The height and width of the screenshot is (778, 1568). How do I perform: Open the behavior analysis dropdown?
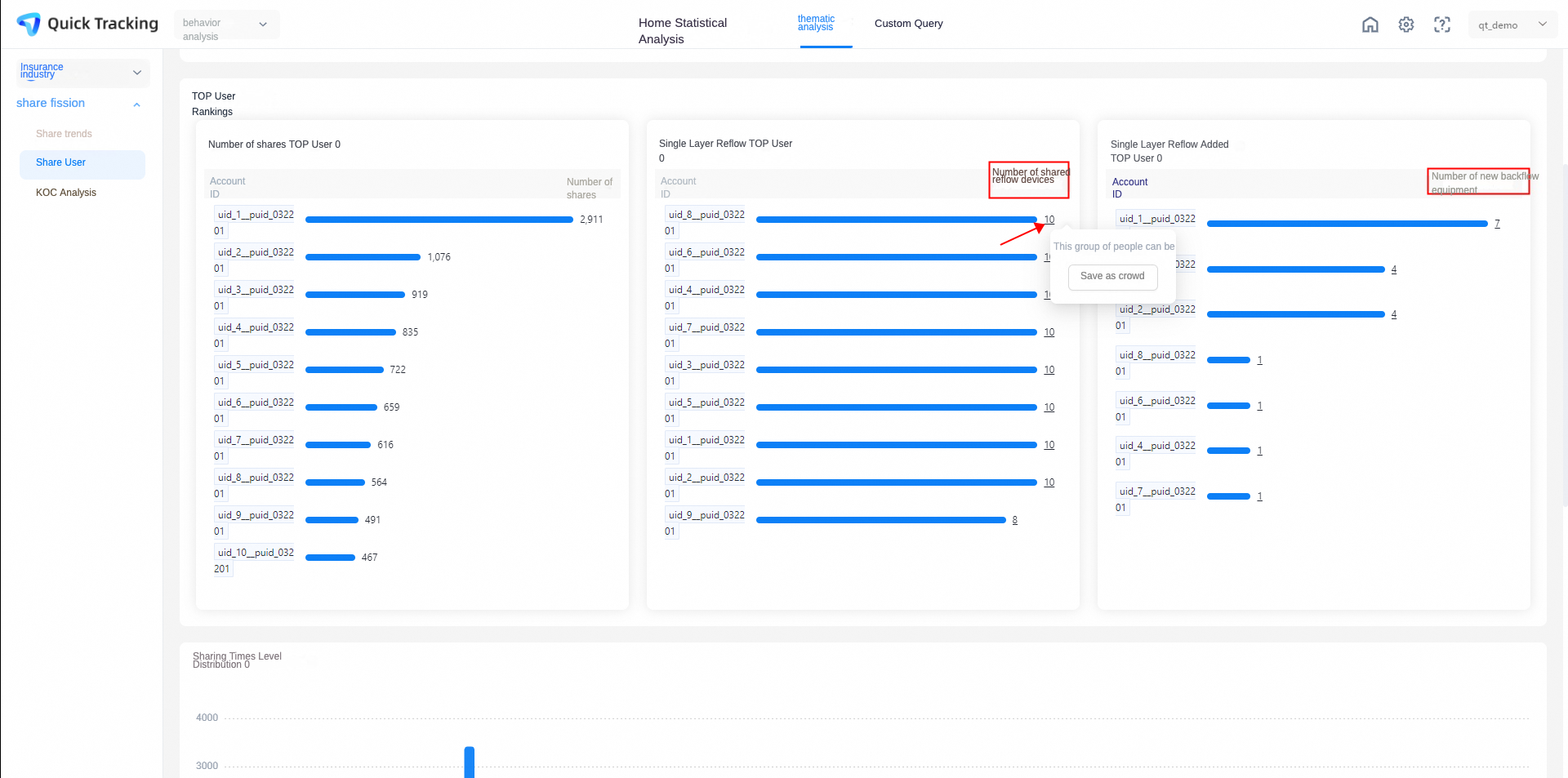227,25
